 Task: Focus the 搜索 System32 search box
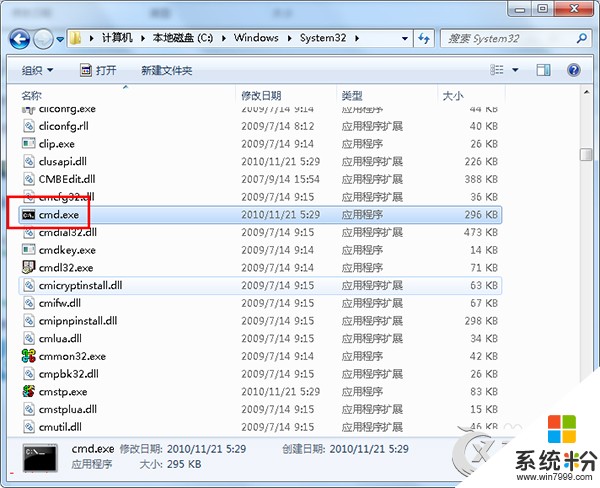click(x=514, y=38)
